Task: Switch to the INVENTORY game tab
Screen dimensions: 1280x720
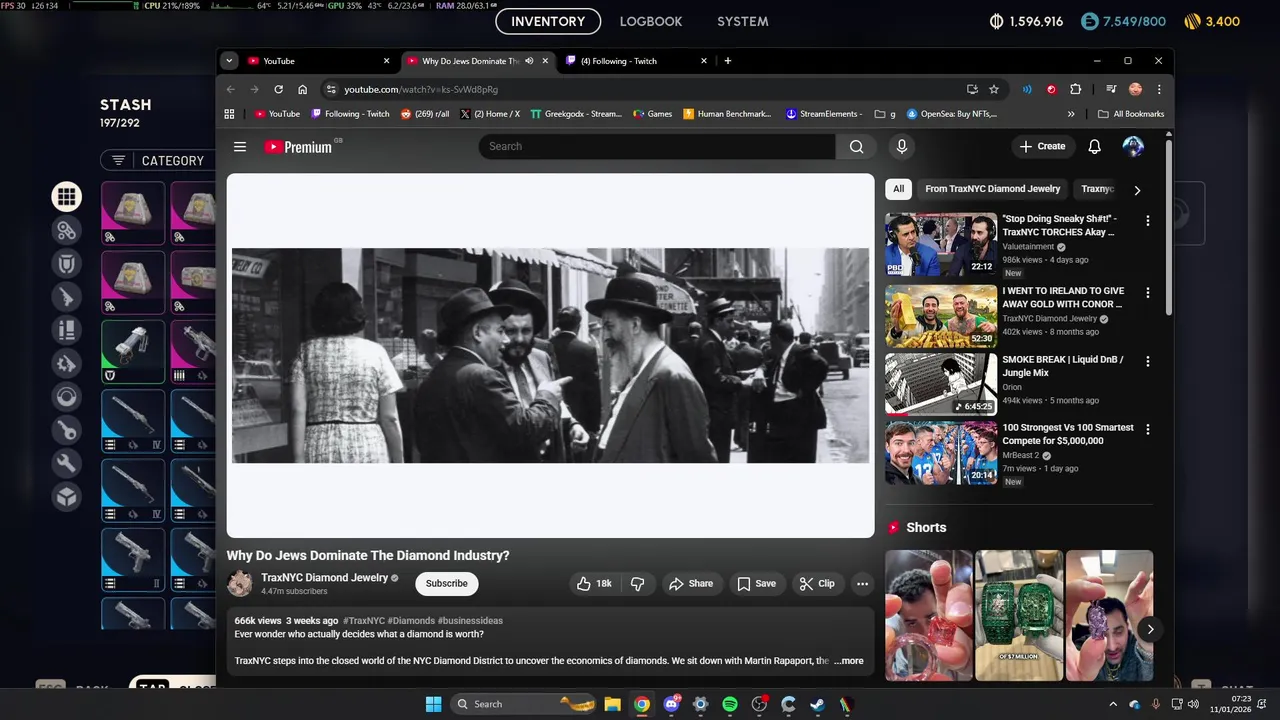Action: [x=548, y=21]
